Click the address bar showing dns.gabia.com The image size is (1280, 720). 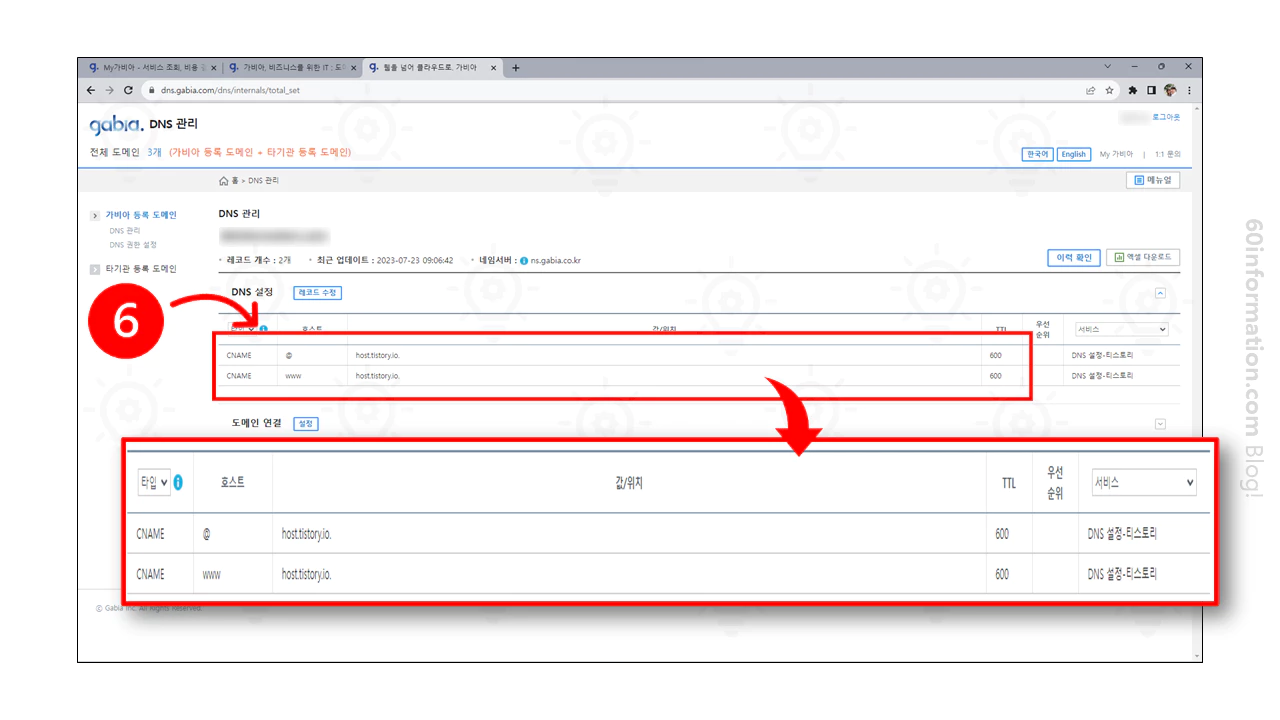[610, 90]
